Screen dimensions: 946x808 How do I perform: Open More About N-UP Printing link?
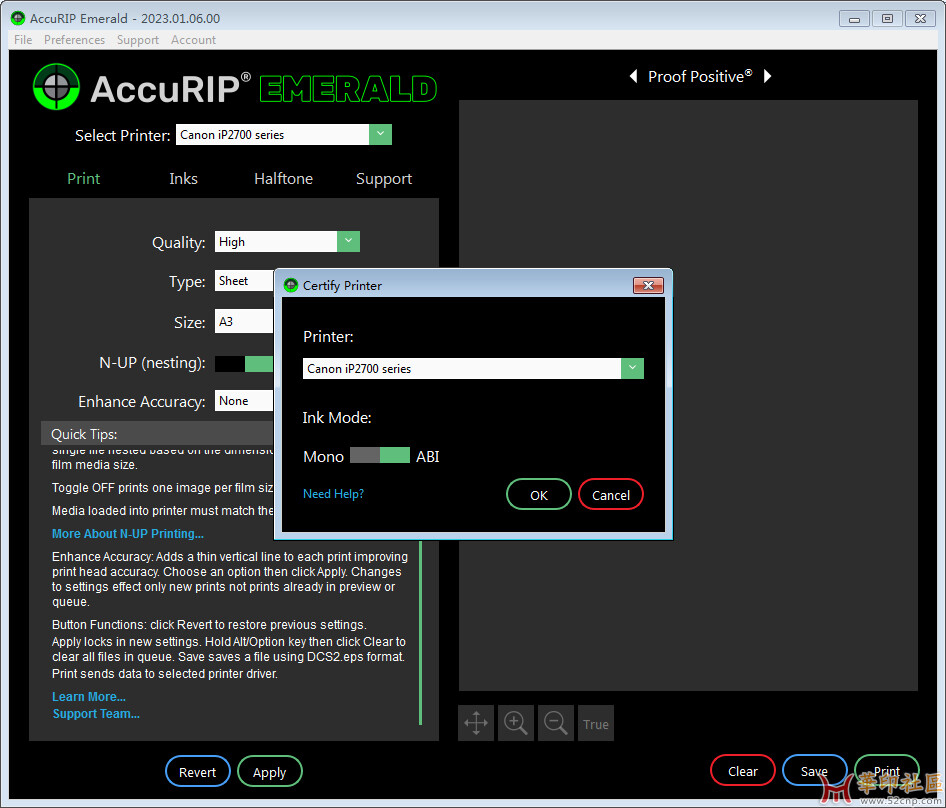[x=128, y=533]
